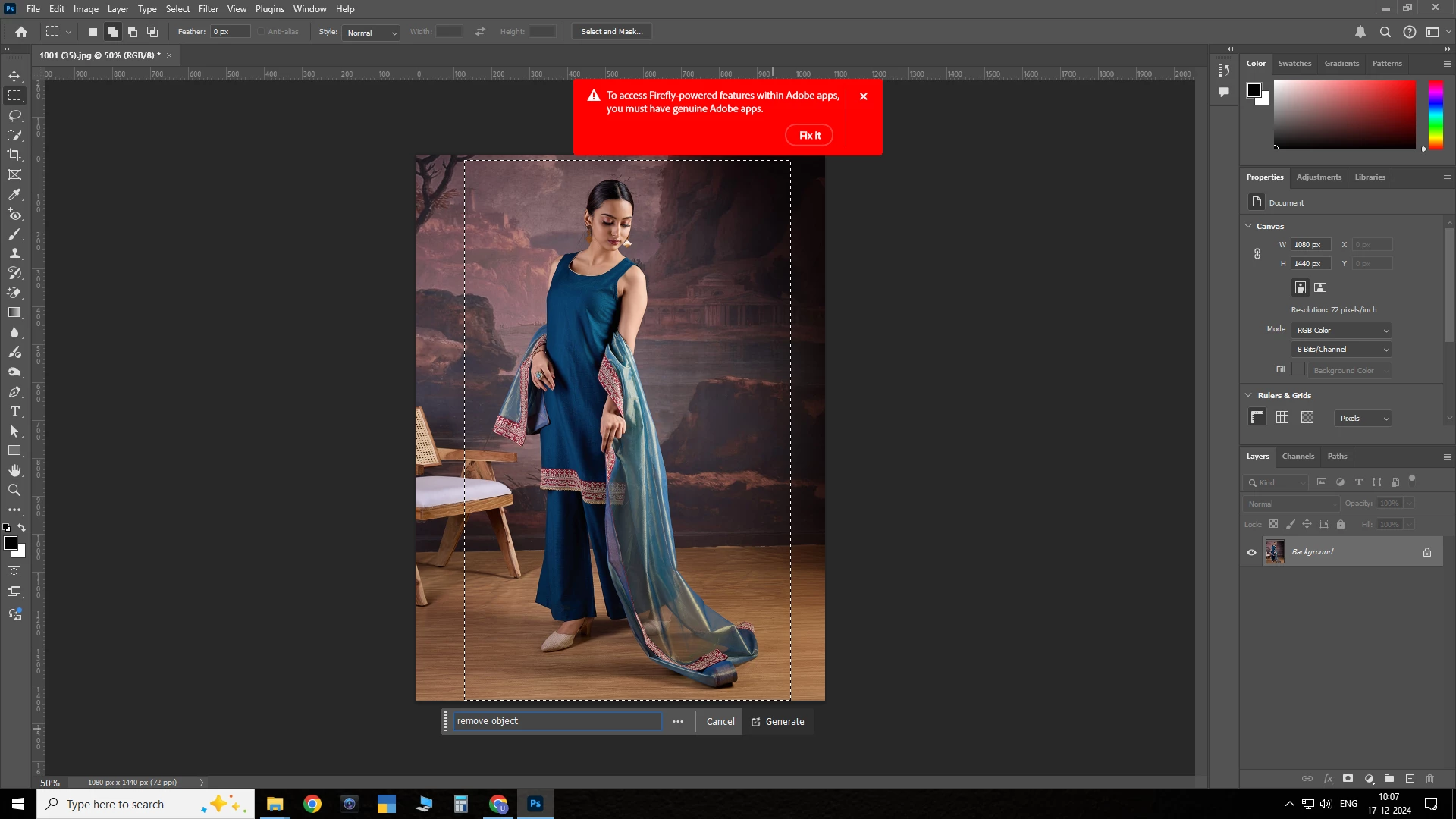The width and height of the screenshot is (1456, 819).
Task: Open the RGB Color mode dropdown
Action: [1341, 331]
